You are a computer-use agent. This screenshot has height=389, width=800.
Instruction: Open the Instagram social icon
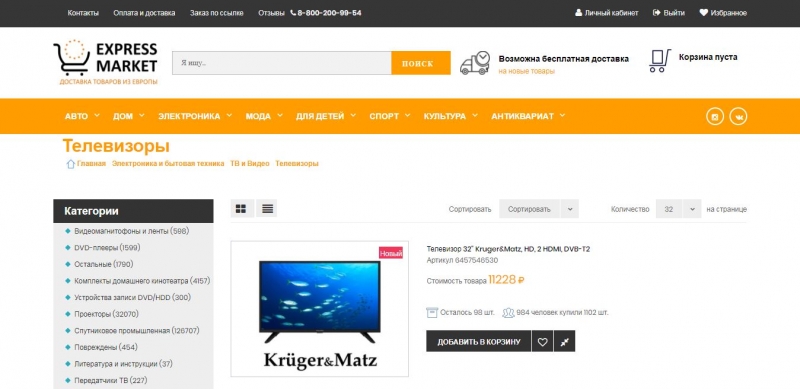(x=715, y=116)
